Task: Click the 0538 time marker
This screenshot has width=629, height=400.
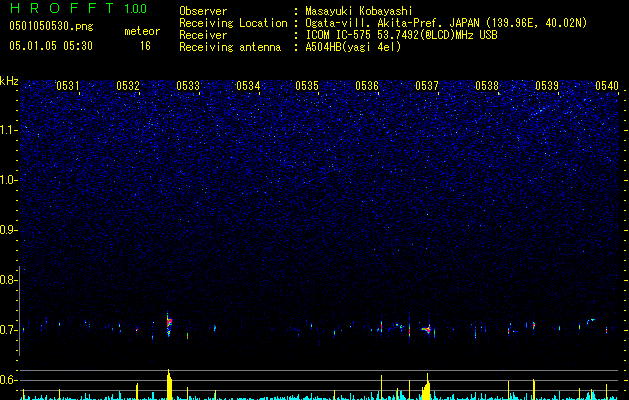Action: click(487, 86)
